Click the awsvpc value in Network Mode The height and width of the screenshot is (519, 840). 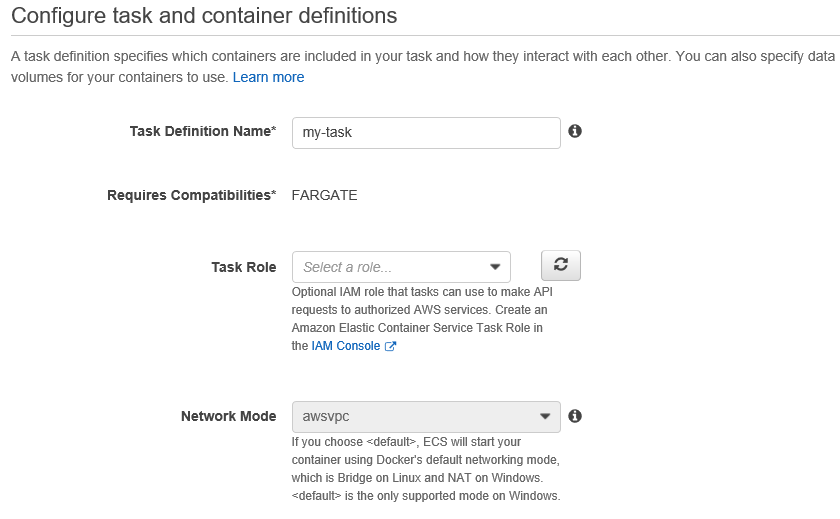[325, 416]
